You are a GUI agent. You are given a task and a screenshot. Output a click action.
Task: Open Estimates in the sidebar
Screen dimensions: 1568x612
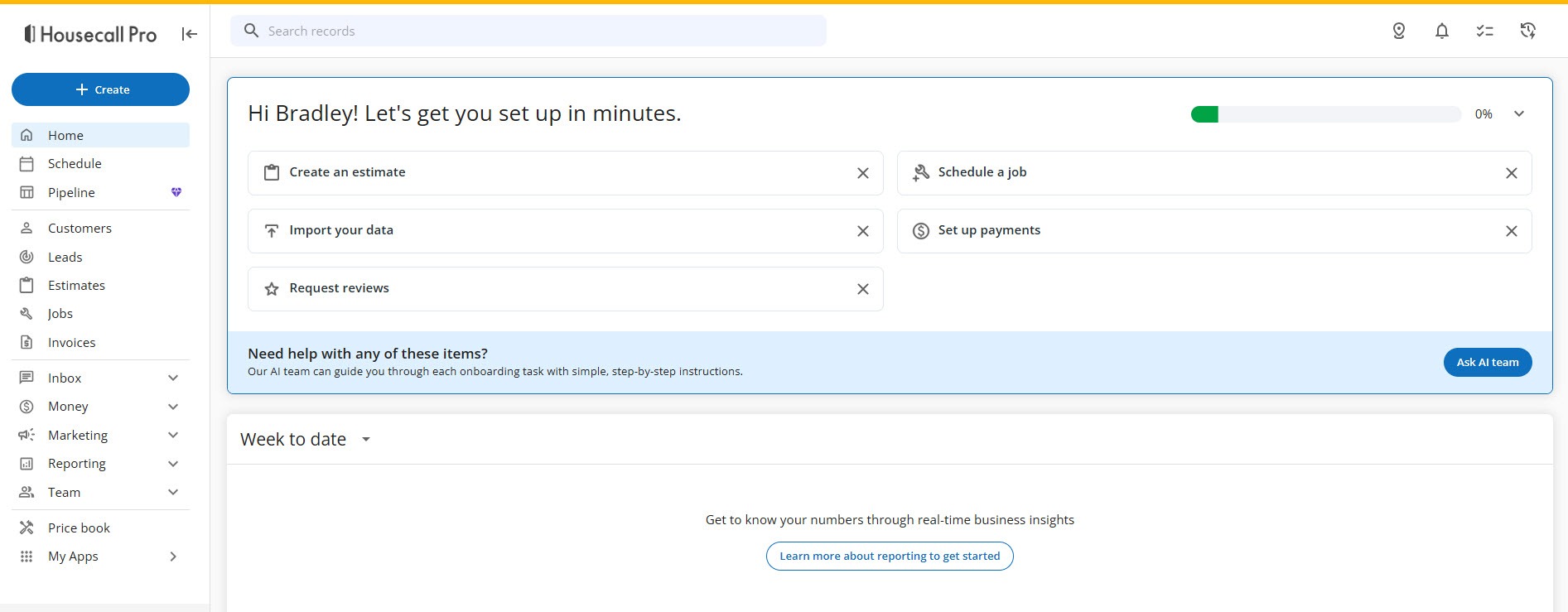(100, 285)
